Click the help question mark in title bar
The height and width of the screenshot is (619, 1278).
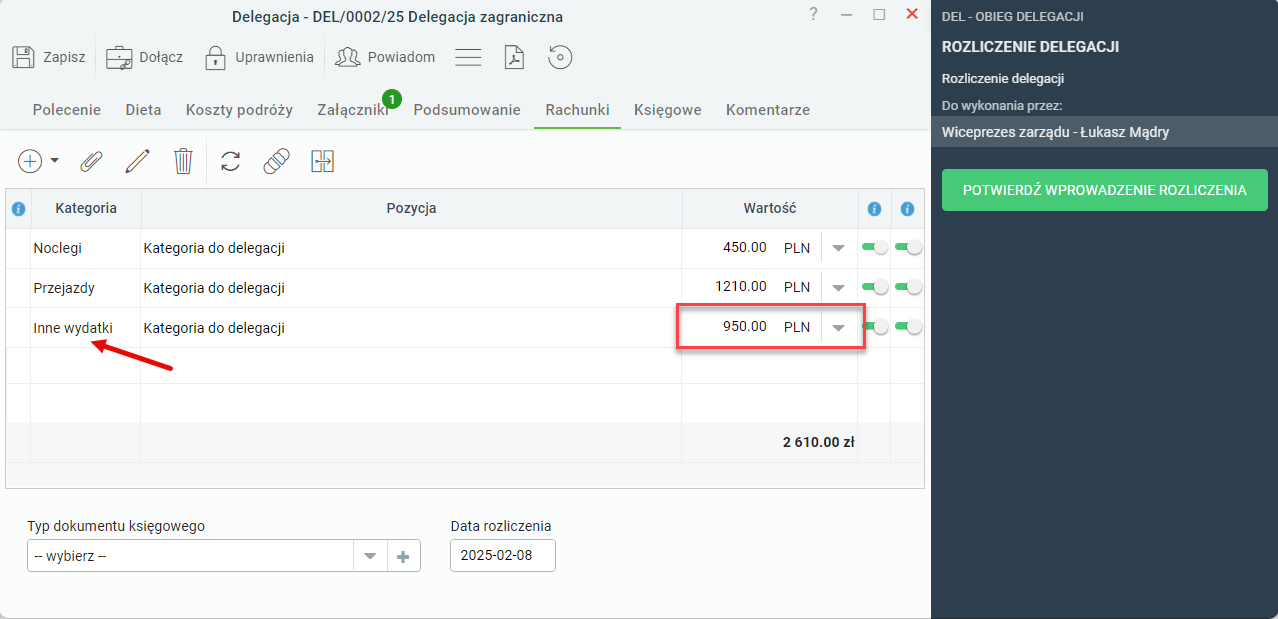813,14
